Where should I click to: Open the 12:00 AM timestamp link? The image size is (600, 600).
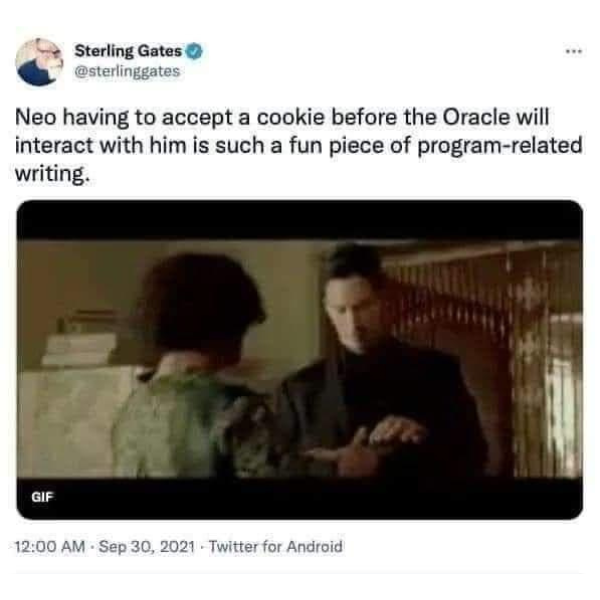[x=50, y=546]
